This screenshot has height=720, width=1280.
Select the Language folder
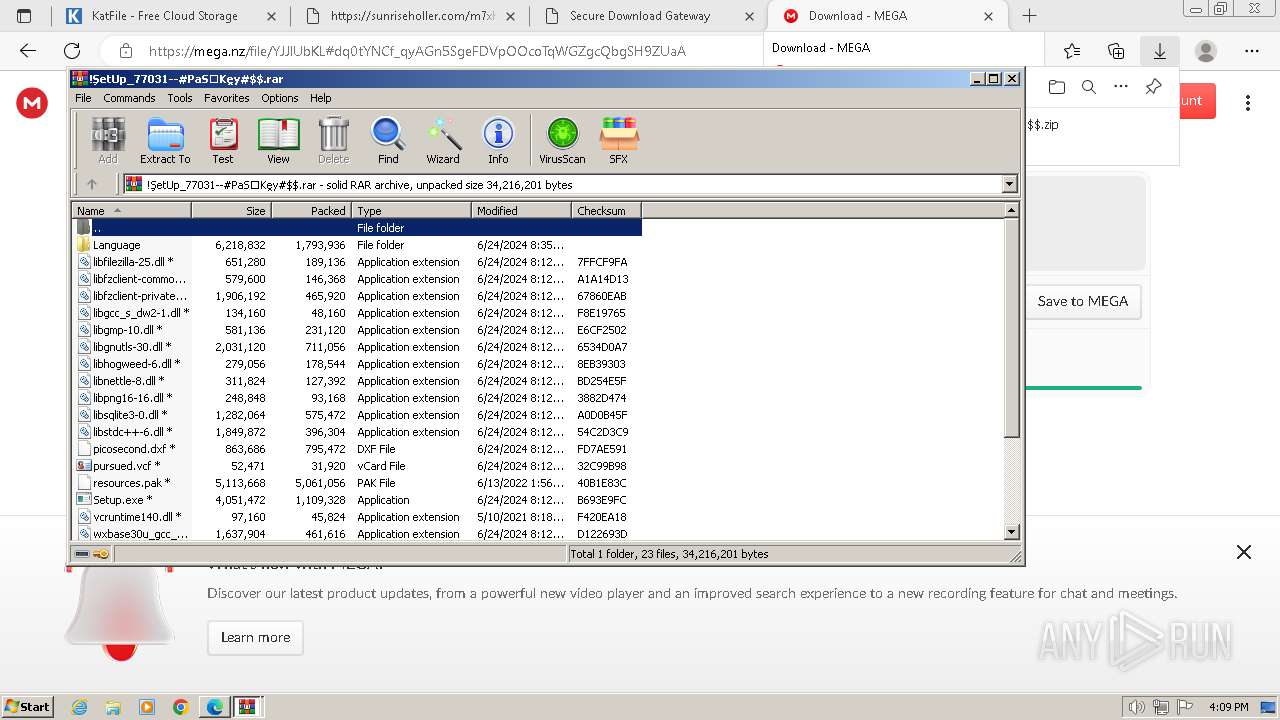357,245
